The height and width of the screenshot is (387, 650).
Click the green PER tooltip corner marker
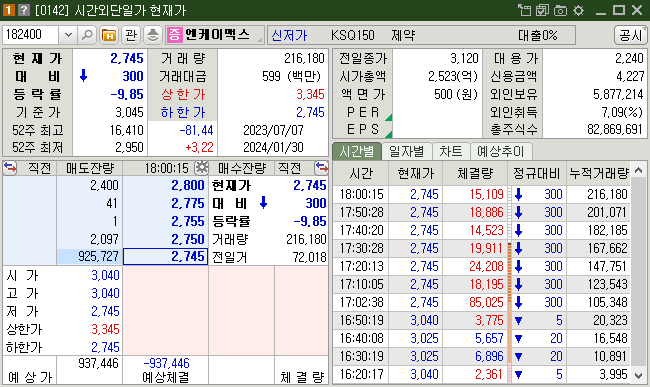(389, 118)
